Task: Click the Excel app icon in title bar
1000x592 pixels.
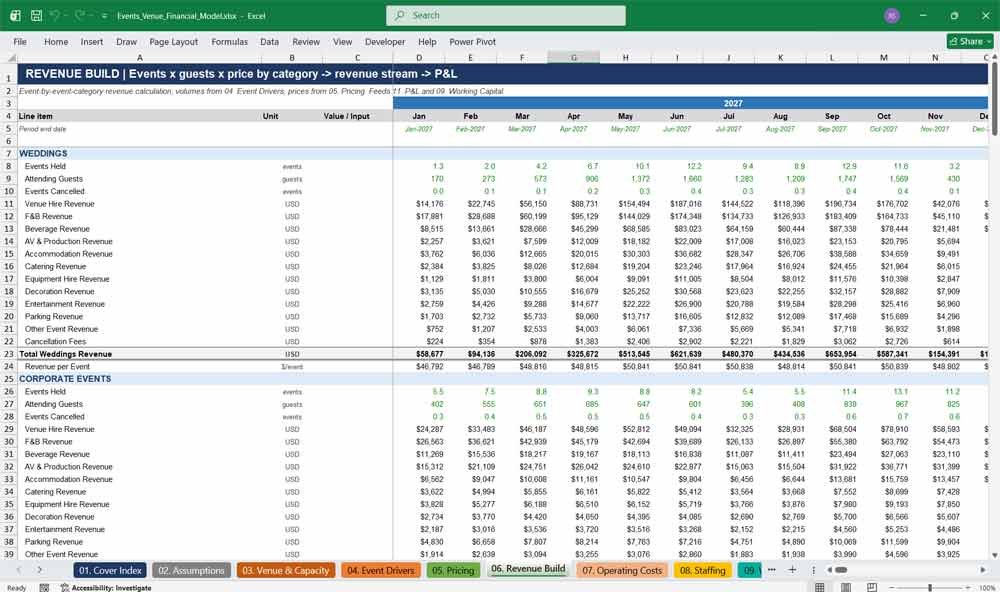Action: click(x=15, y=15)
